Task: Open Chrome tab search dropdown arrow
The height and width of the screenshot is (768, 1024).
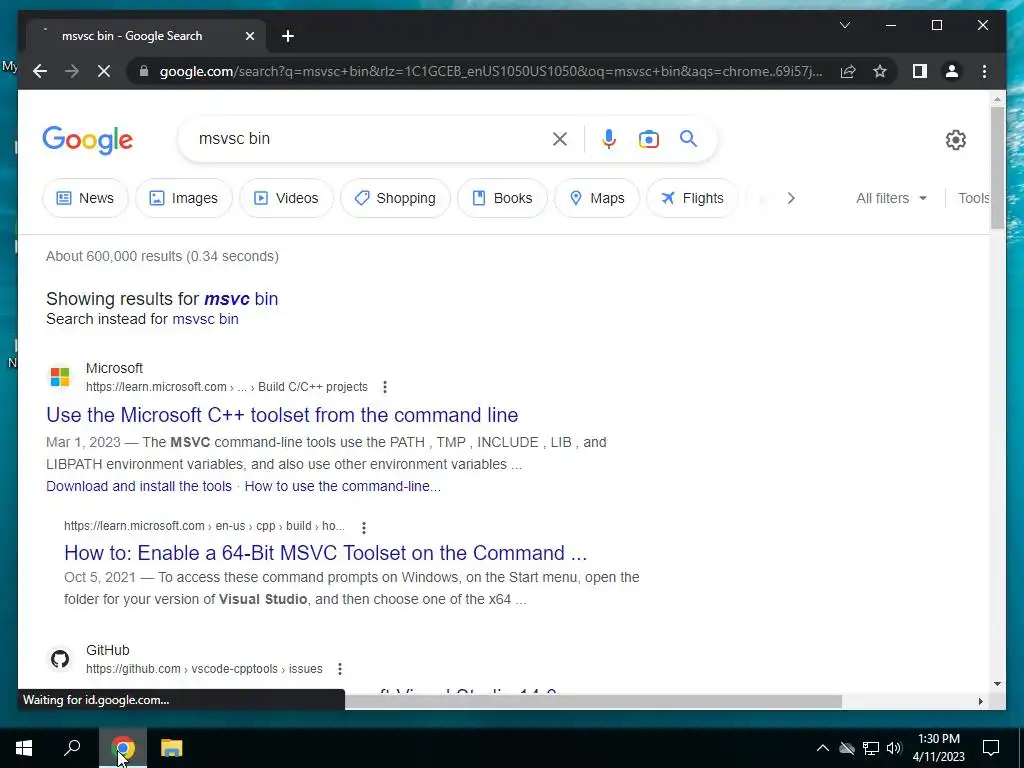Action: (844, 25)
